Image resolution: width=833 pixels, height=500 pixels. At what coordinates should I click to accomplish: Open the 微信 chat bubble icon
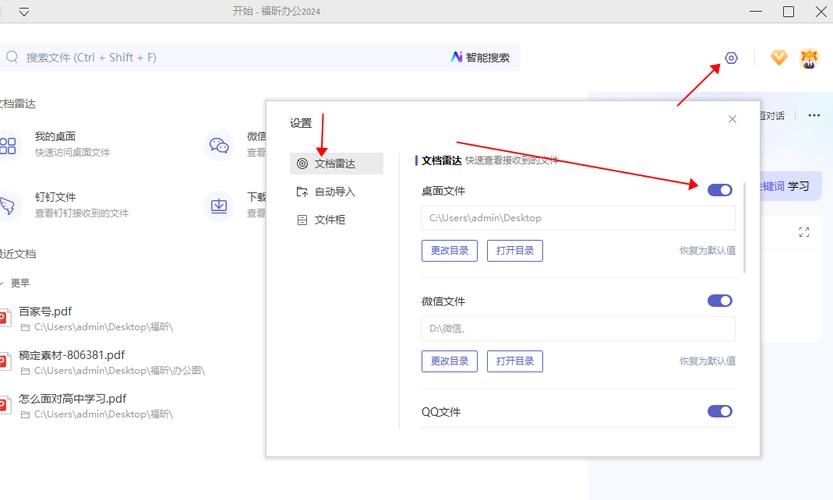click(x=219, y=145)
